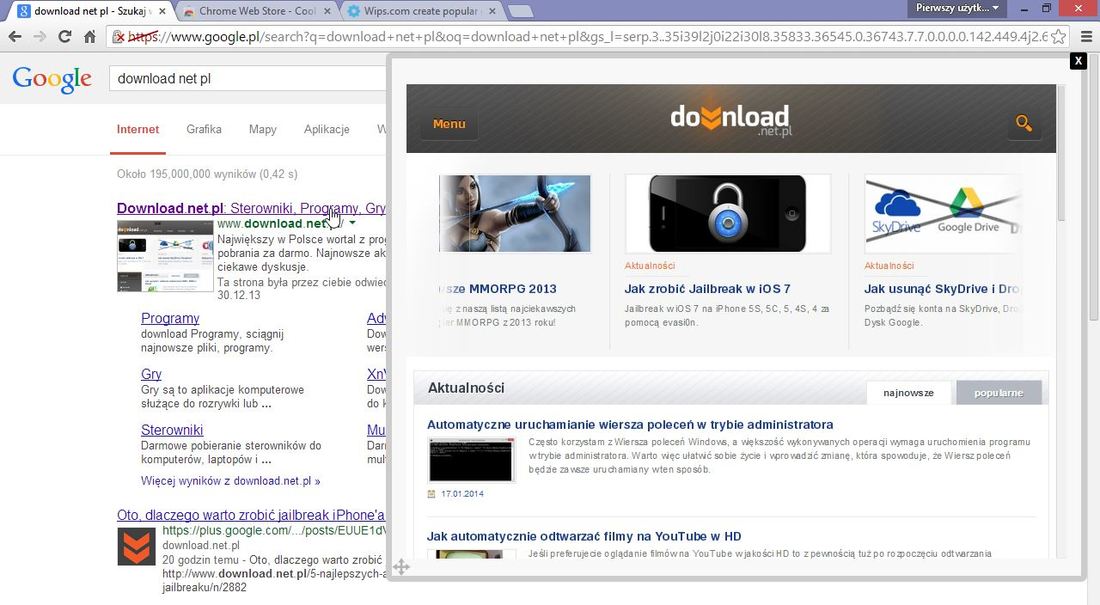Select the Aplikacje search tab
Viewport: 1100px width, 605px height.
[326, 129]
